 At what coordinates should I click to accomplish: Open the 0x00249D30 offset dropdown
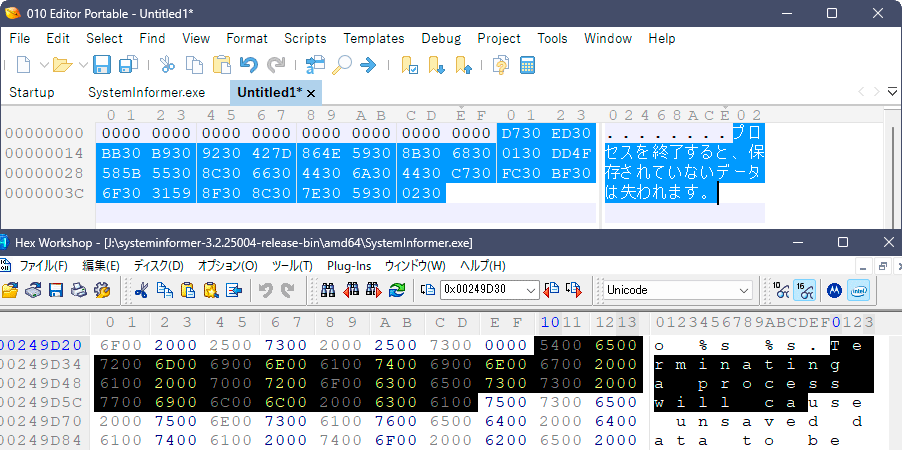pos(532,290)
